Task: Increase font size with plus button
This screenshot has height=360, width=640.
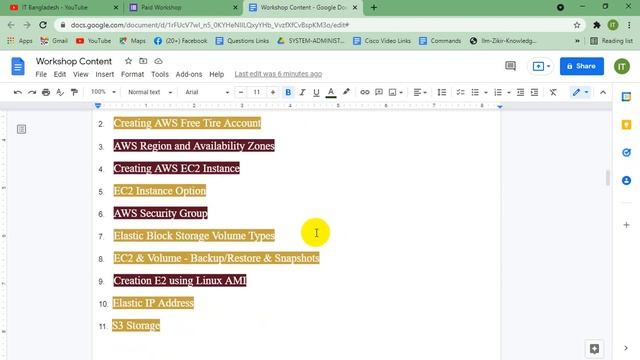Action: (x=273, y=92)
